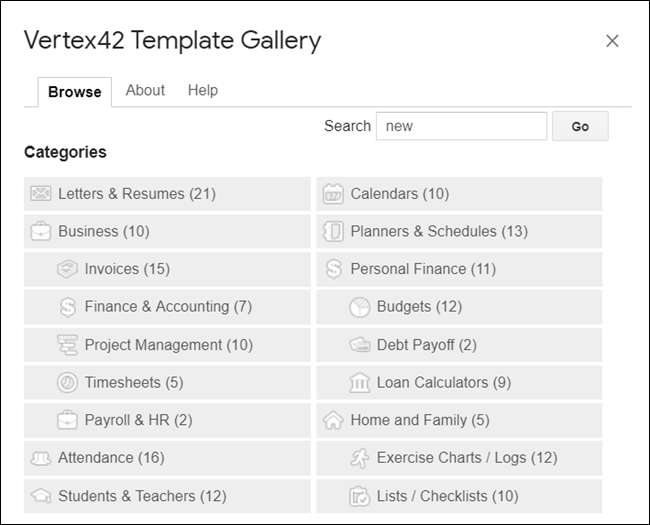
Task: Click the calendar icon beside Calendars
Action: tap(333, 194)
